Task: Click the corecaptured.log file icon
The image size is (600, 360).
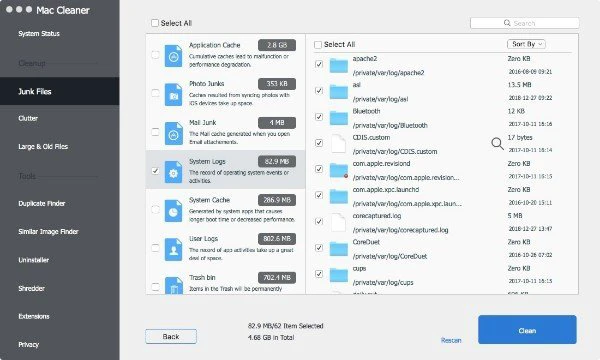Action: pyautogui.click(x=338, y=223)
